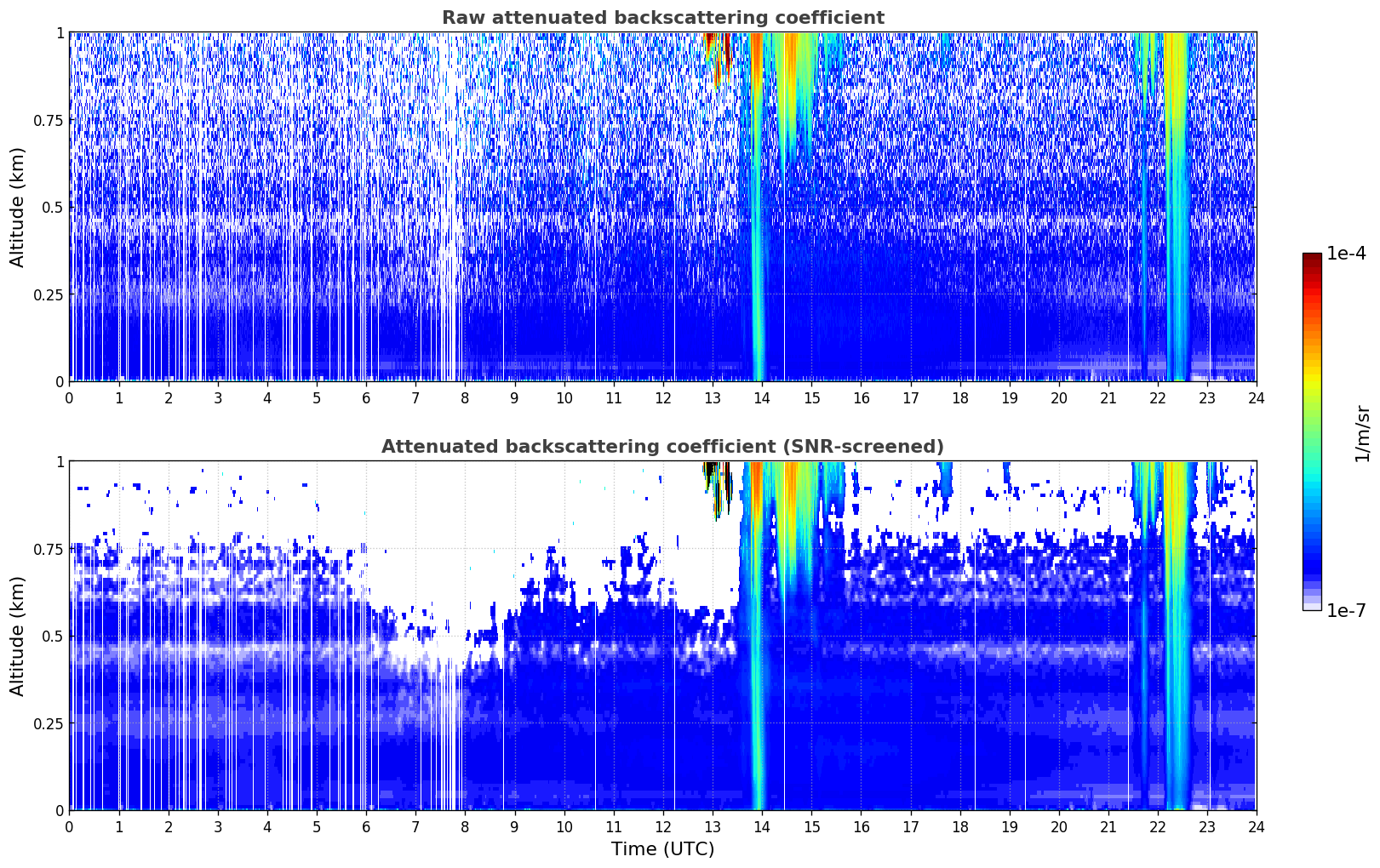Click the "1e-7" colorbar minimum label
This screenshot has height=868, width=1380.
(x=1346, y=610)
